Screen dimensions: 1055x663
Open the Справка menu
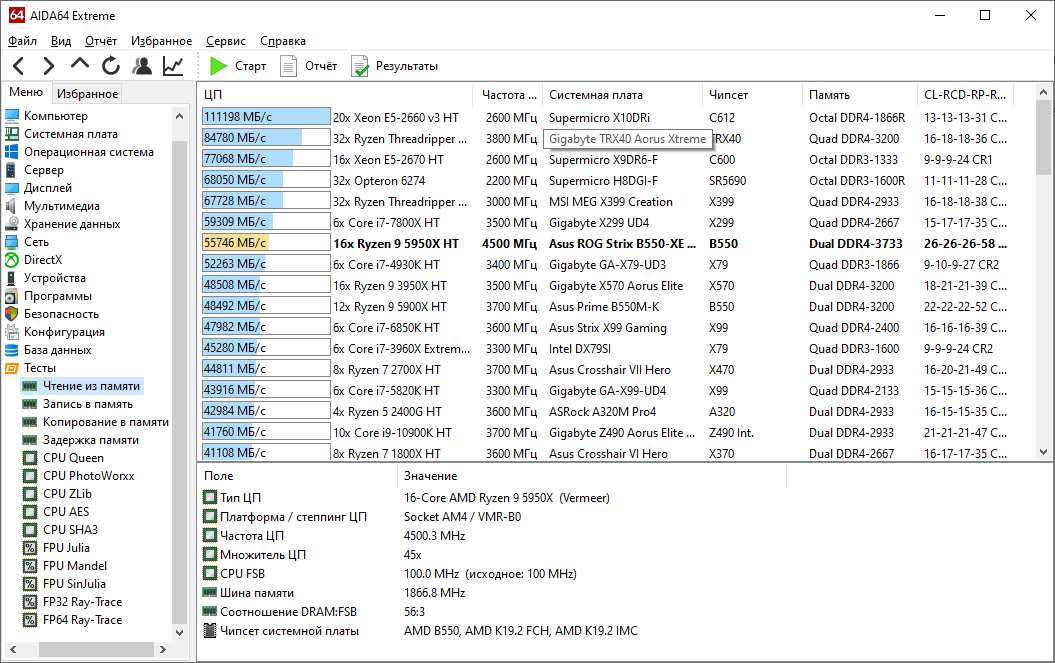(x=283, y=41)
